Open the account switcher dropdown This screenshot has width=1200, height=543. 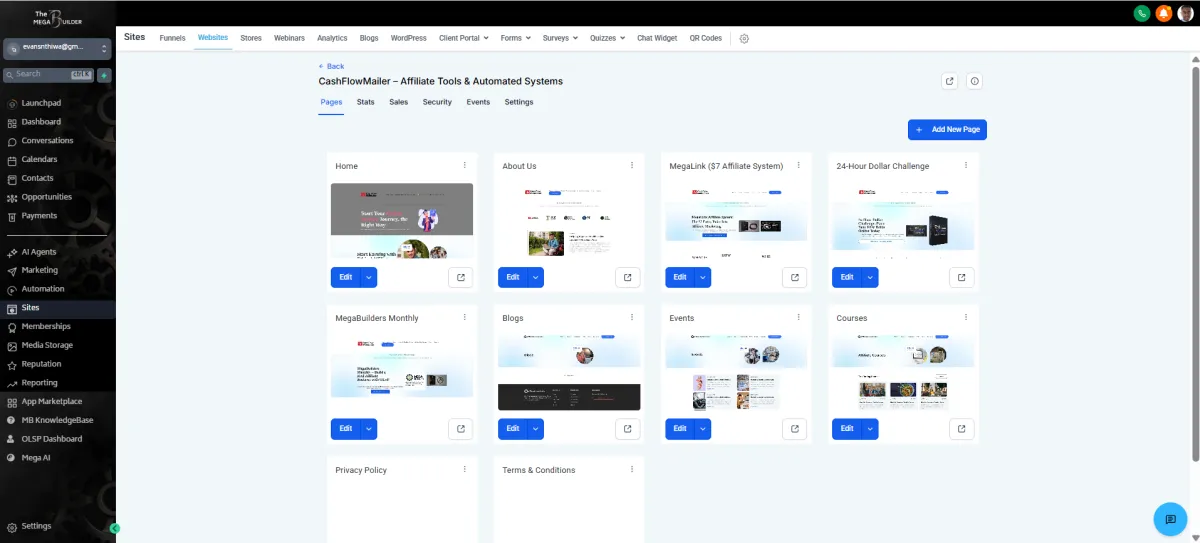pos(57,48)
